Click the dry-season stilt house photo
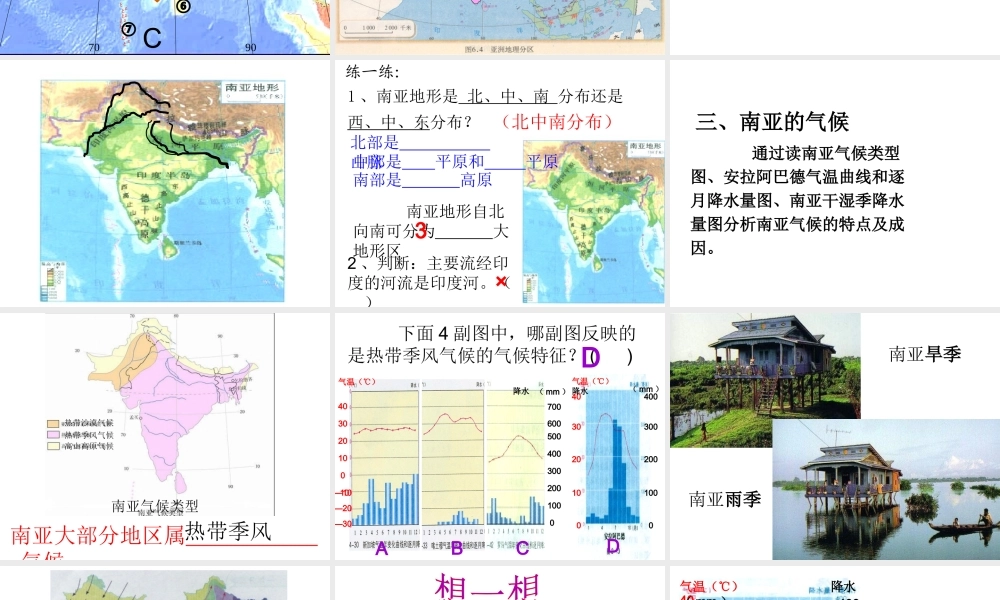Image resolution: width=1000 pixels, height=600 pixels. click(x=765, y=379)
